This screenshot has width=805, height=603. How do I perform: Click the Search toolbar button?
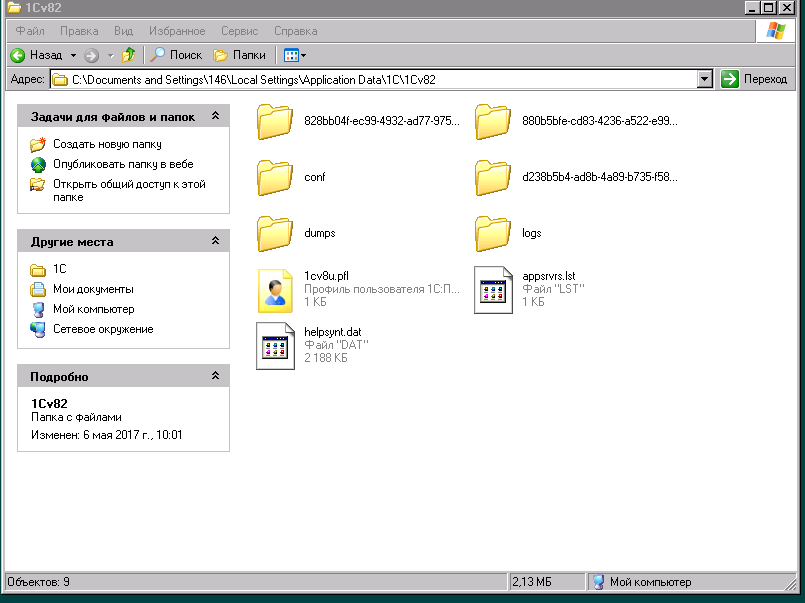pyautogui.click(x=176, y=55)
